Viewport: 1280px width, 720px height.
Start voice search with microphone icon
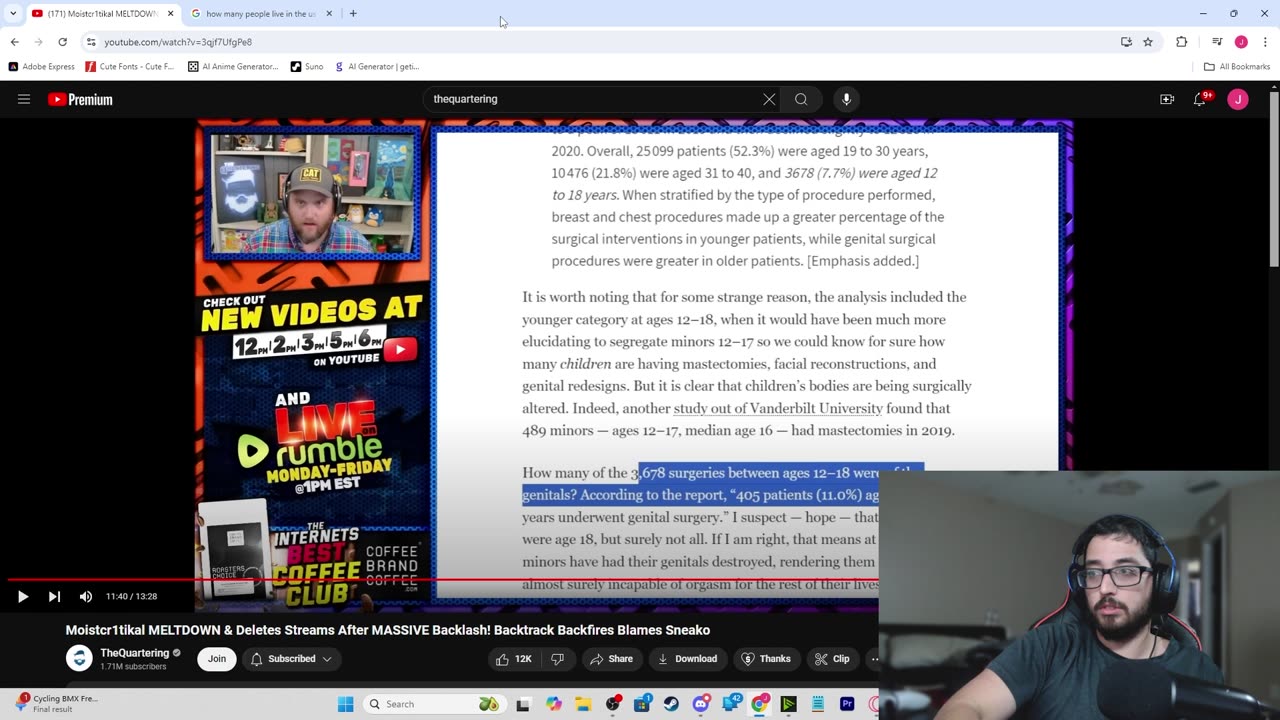point(846,99)
